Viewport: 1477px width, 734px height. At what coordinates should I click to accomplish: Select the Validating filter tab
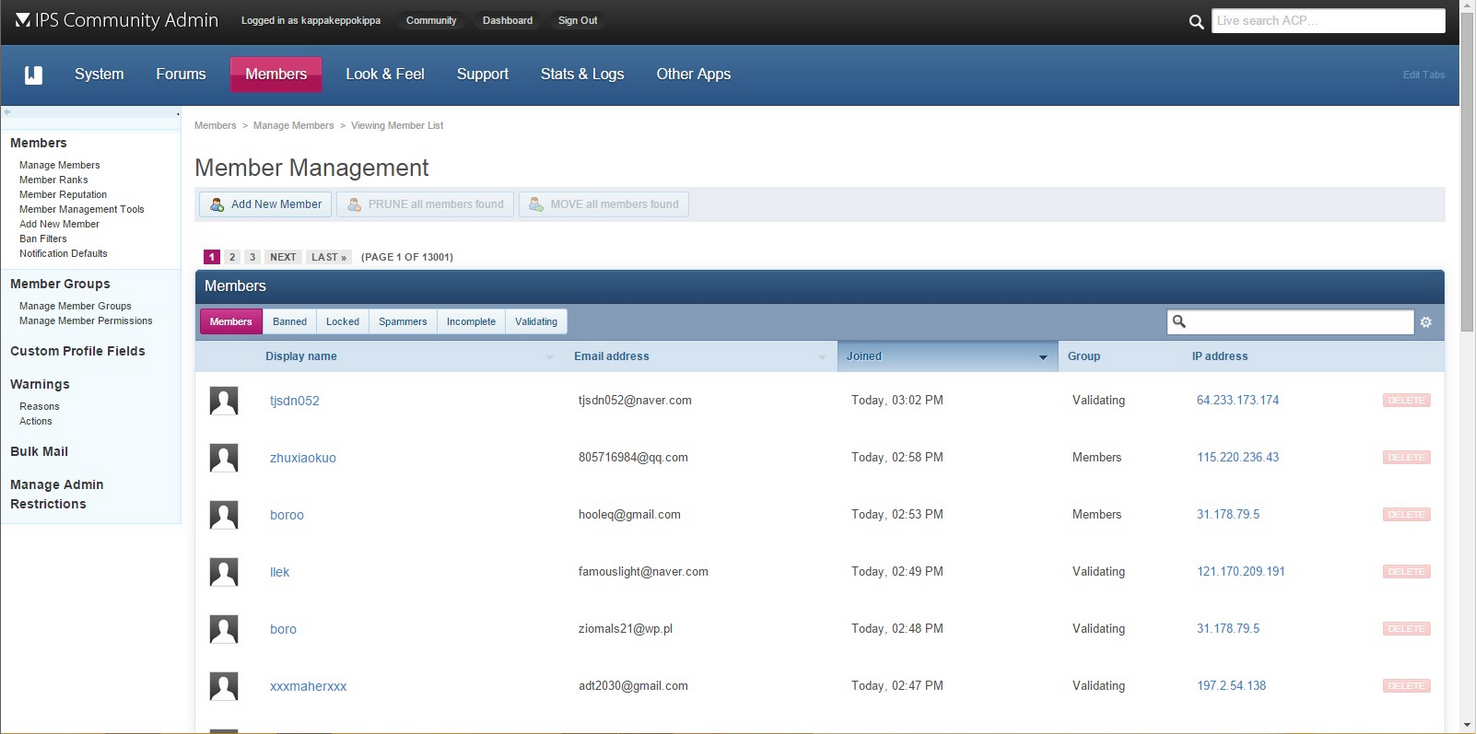coord(536,322)
